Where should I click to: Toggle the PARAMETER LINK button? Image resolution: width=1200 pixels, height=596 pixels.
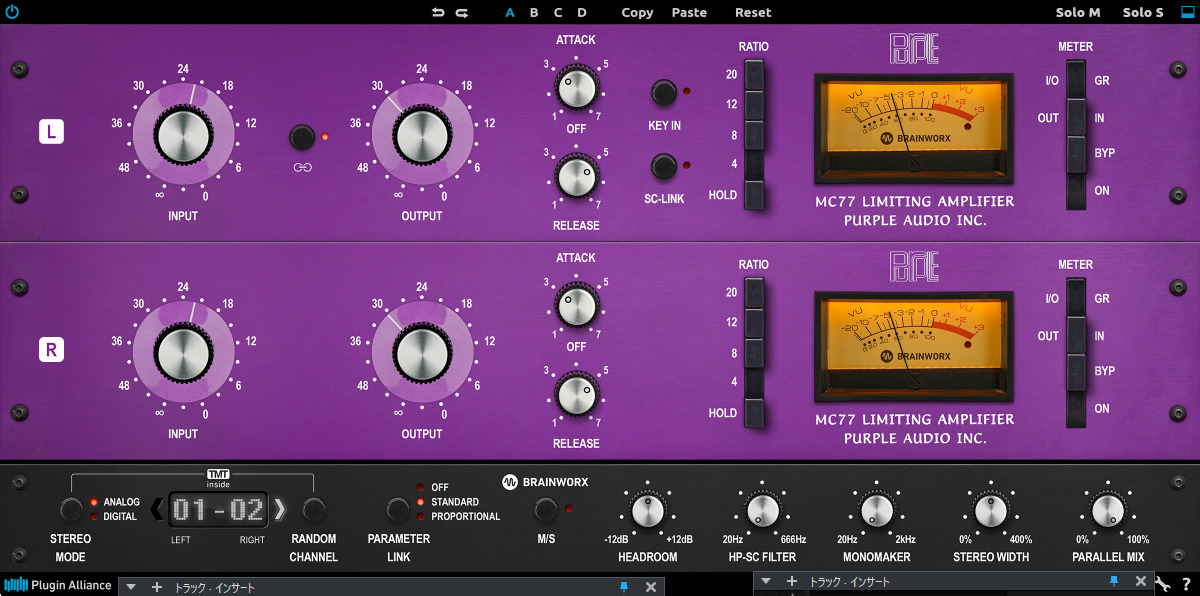398,510
